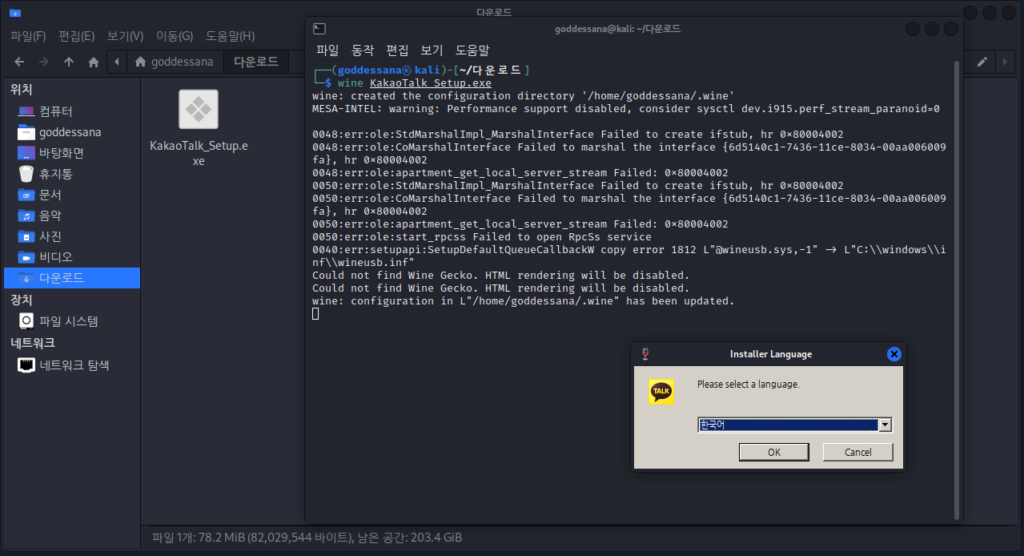
Task: Select 비디오 folder in sidebar
Action: [x=72, y=257]
